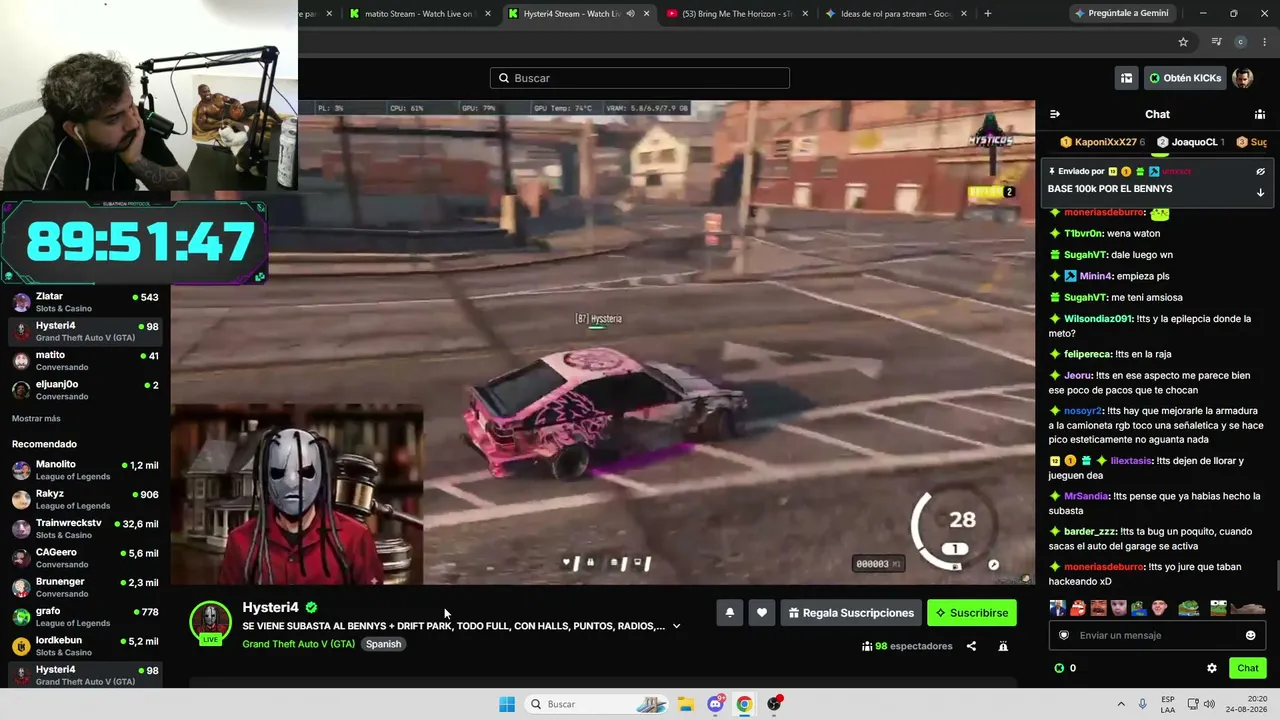This screenshot has width=1280, height=720.
Task: Click the KICKs balance icon below chat
Action: tap(1059, 668)
